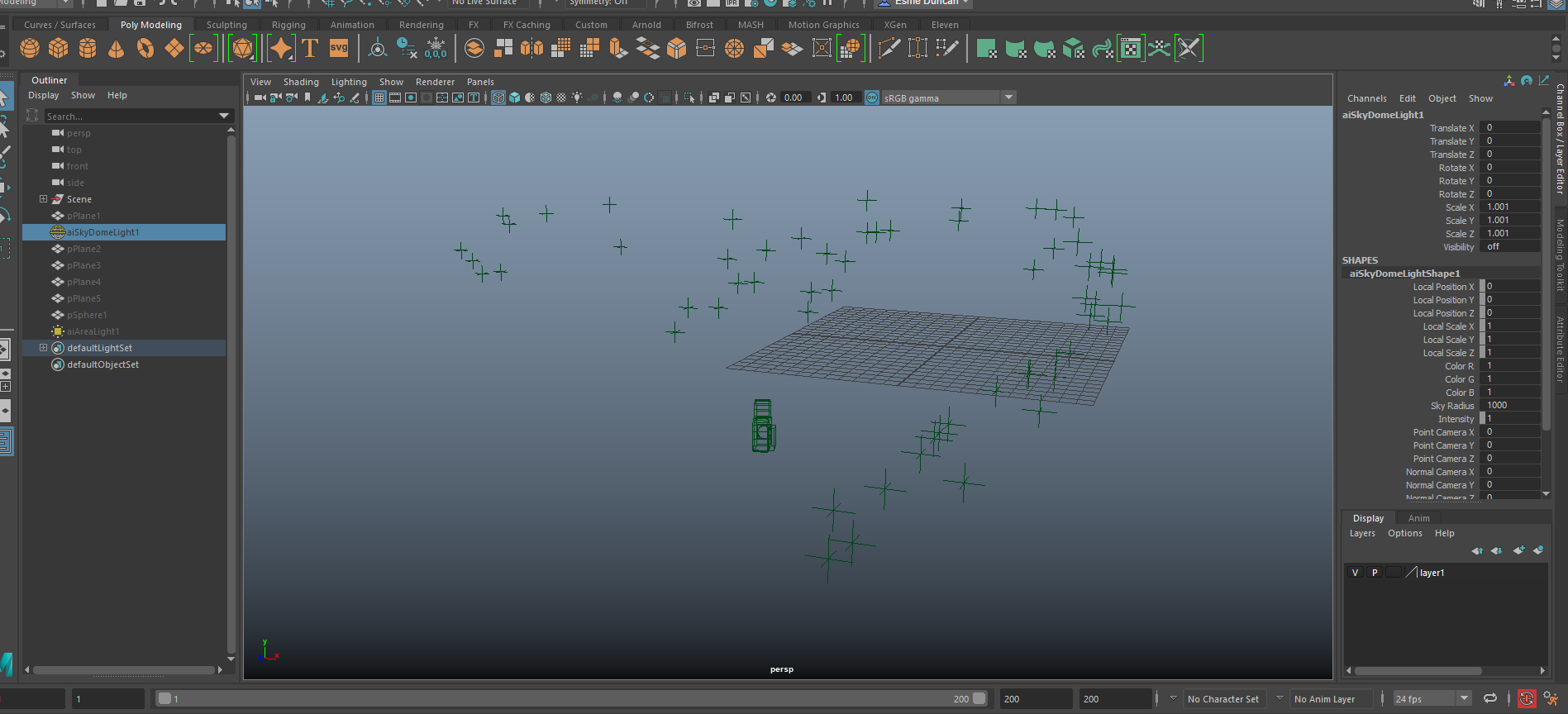Create polygon Type text with the T icon
This screenshot has width=1568, height=714.
tap(310, 49)
